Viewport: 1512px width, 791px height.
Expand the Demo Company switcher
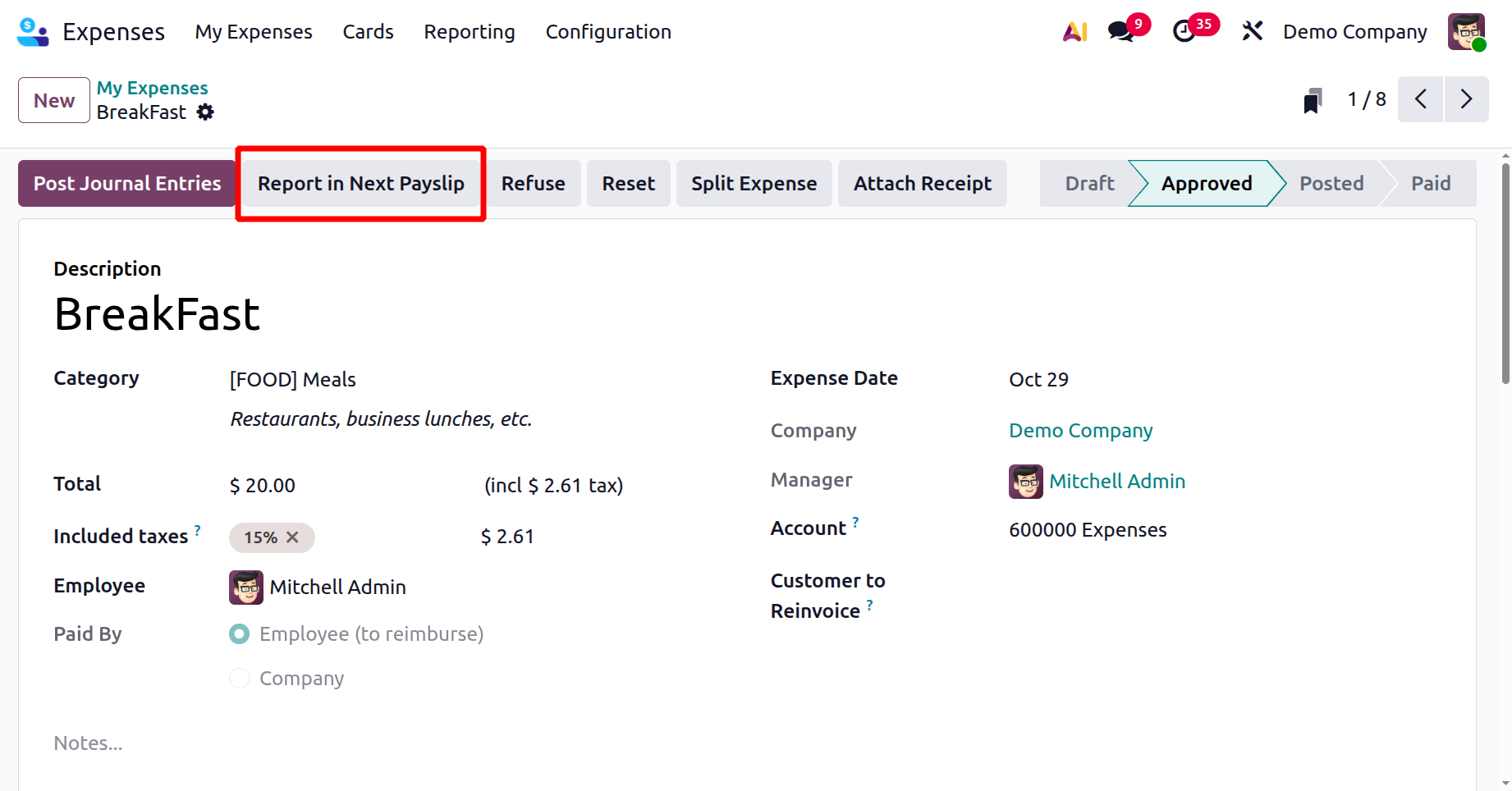tap(1354, 32)
